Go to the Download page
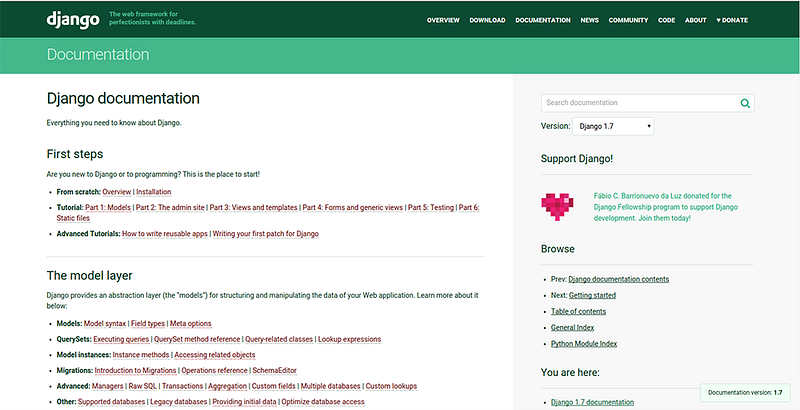800x410 pixels. pyautogui.click(x=487, y=20)
